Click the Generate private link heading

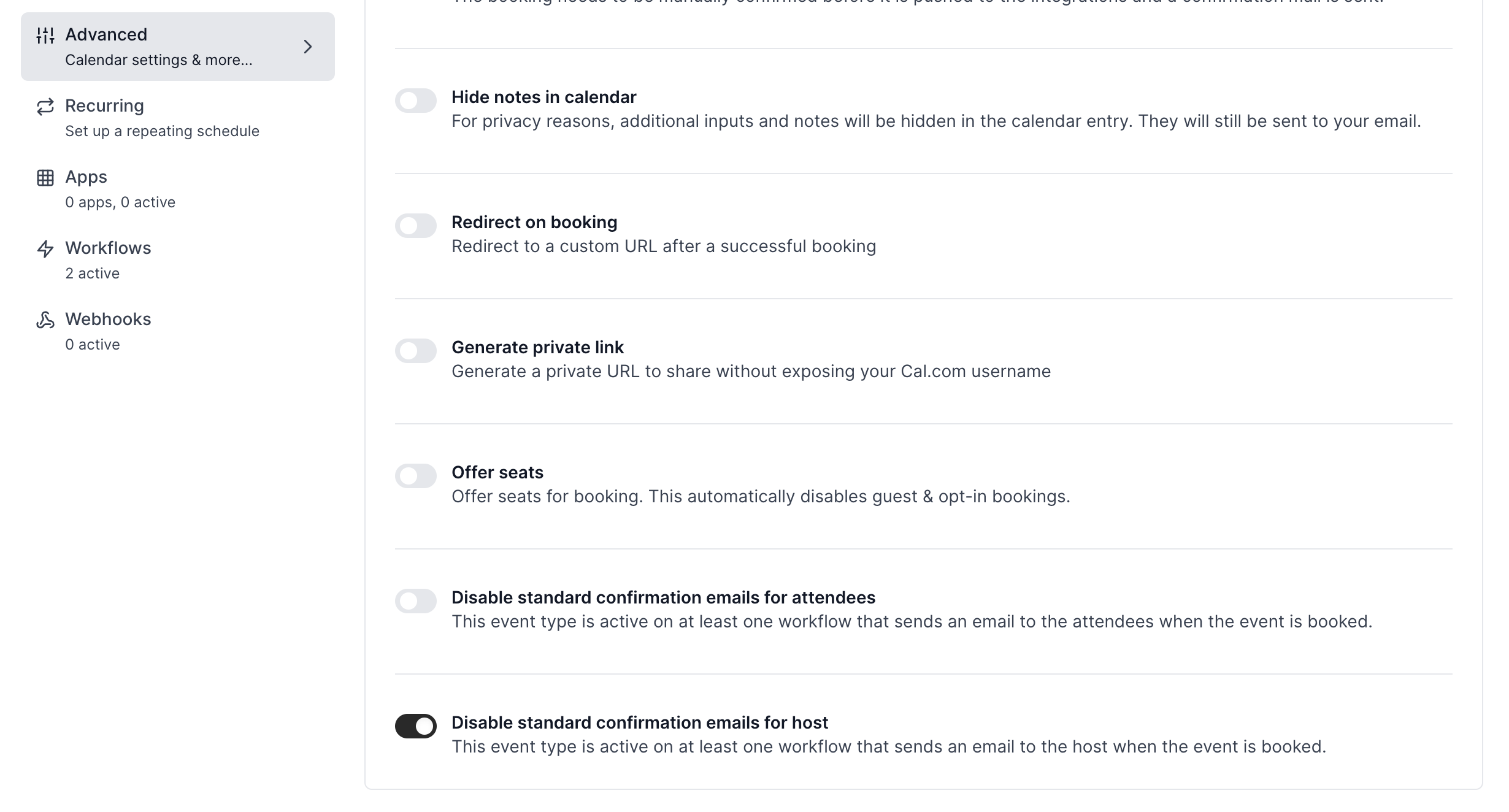coord(537,348)
